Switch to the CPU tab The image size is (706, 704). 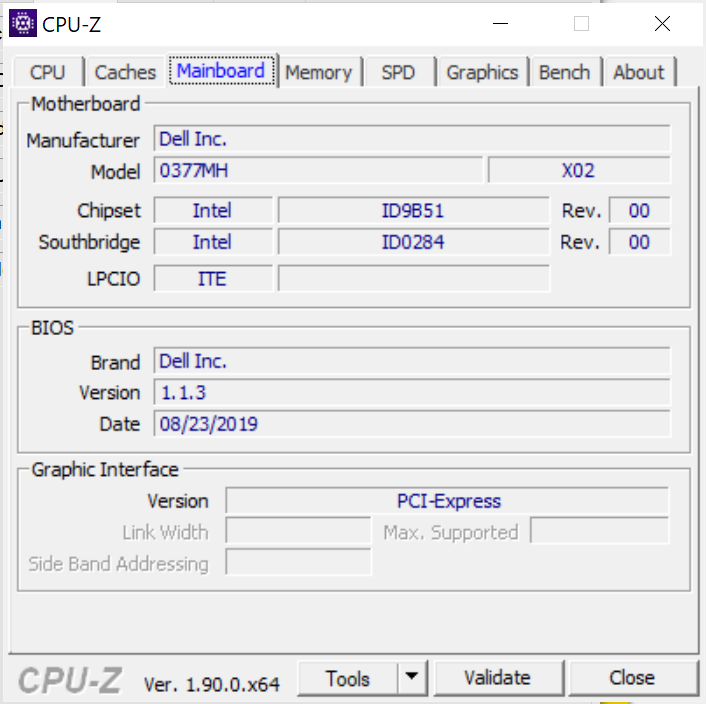48,72
